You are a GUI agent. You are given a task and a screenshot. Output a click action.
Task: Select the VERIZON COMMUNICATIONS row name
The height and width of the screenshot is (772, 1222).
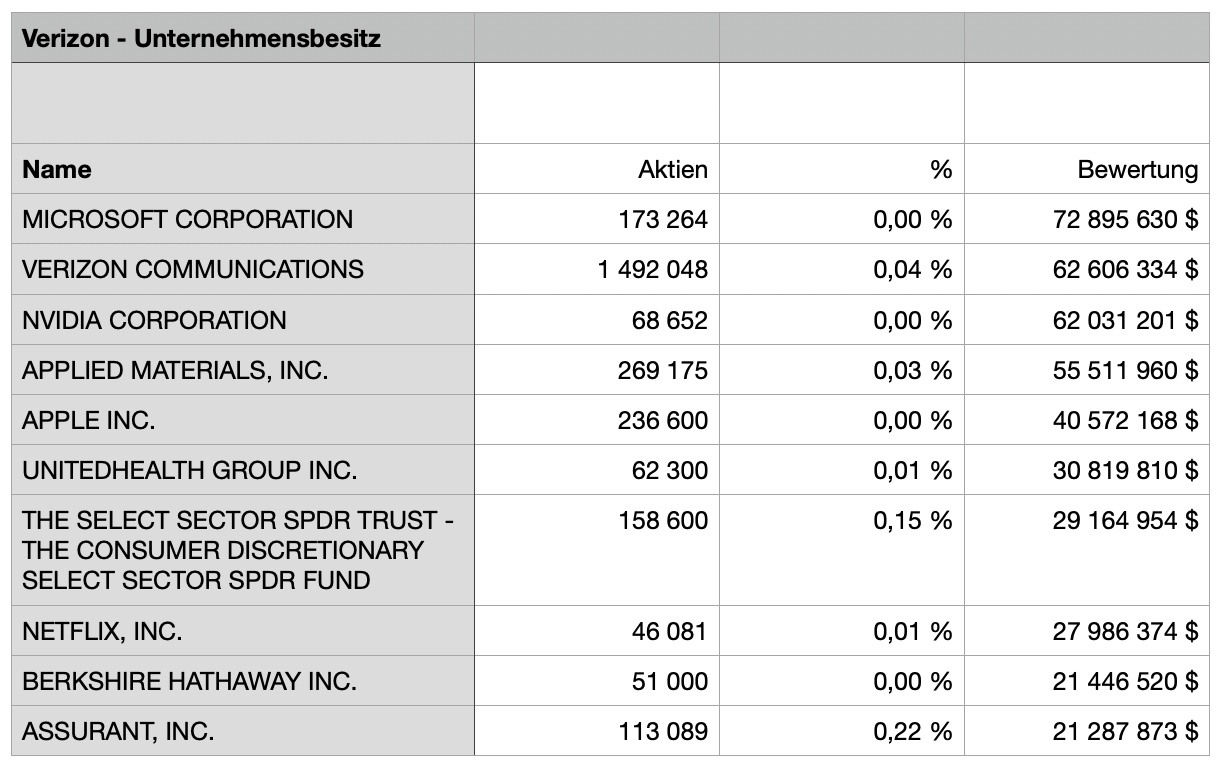pos(193,270)
